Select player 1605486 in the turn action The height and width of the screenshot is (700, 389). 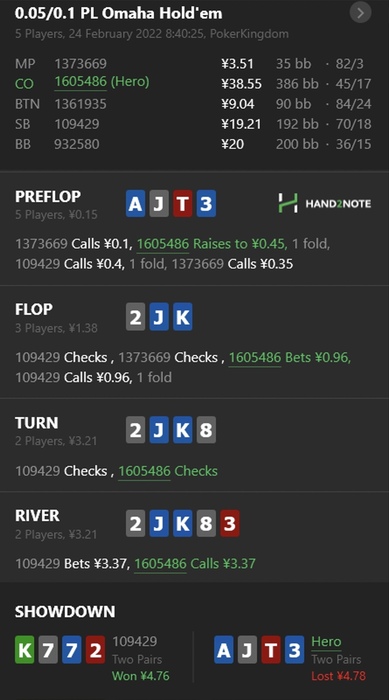tap(144, 471)
